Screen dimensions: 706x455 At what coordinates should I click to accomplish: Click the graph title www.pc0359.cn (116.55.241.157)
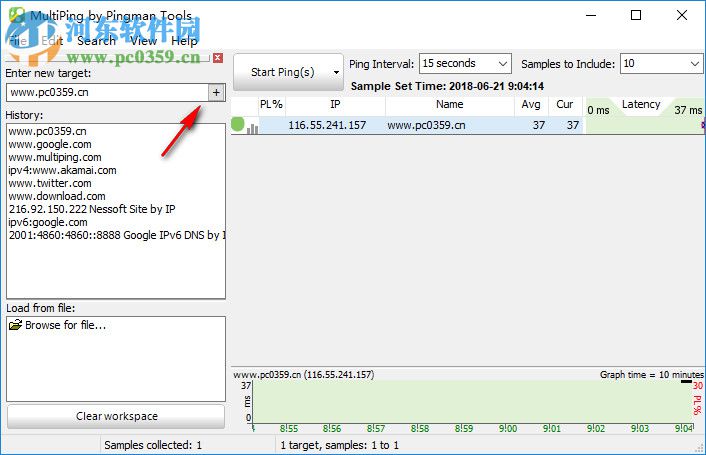pos(303,374)
